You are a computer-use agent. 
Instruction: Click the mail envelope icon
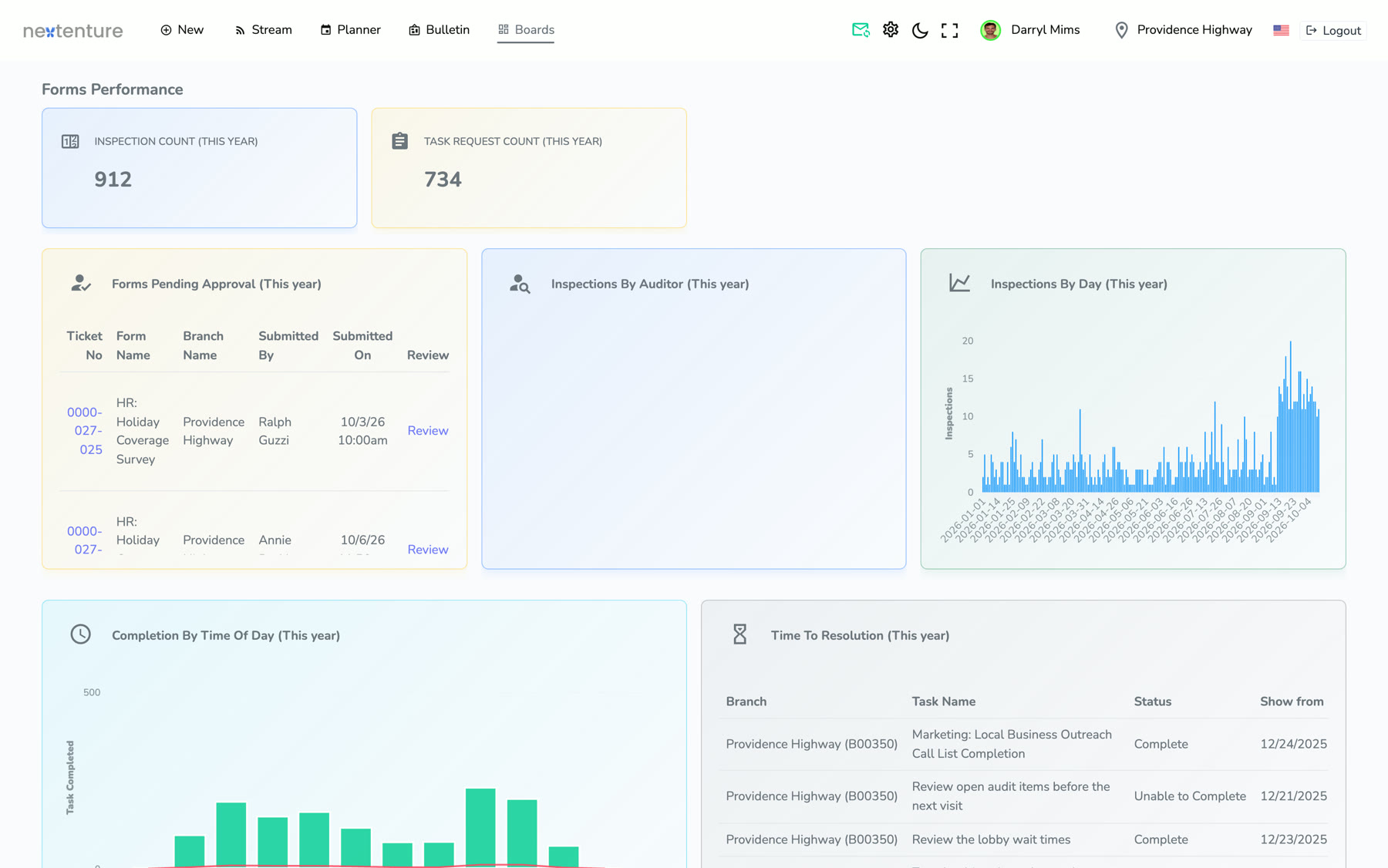point(861,30)
